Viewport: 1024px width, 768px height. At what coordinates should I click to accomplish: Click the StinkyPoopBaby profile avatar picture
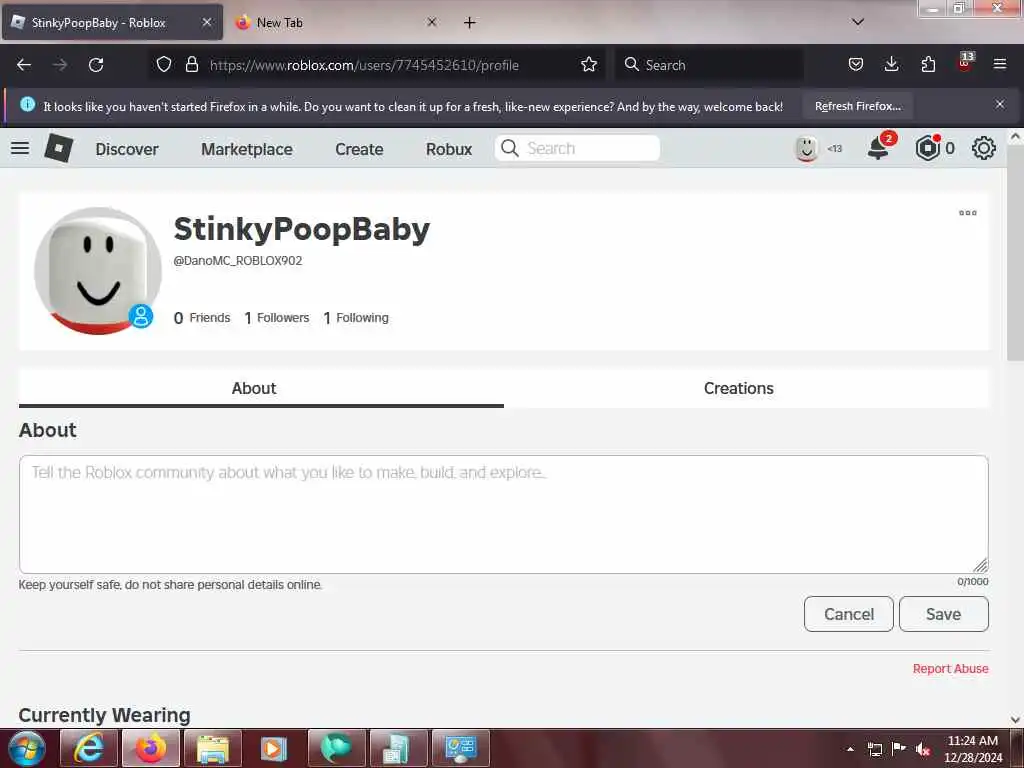[97, 270]
